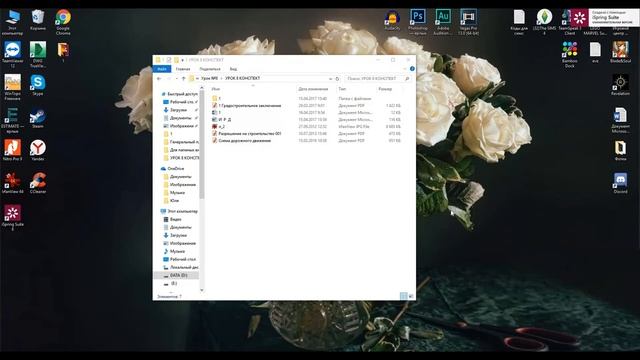Open the Поделиться ribbon tab
The height and width of the screenshot is (360, 640).
[210, 69]
